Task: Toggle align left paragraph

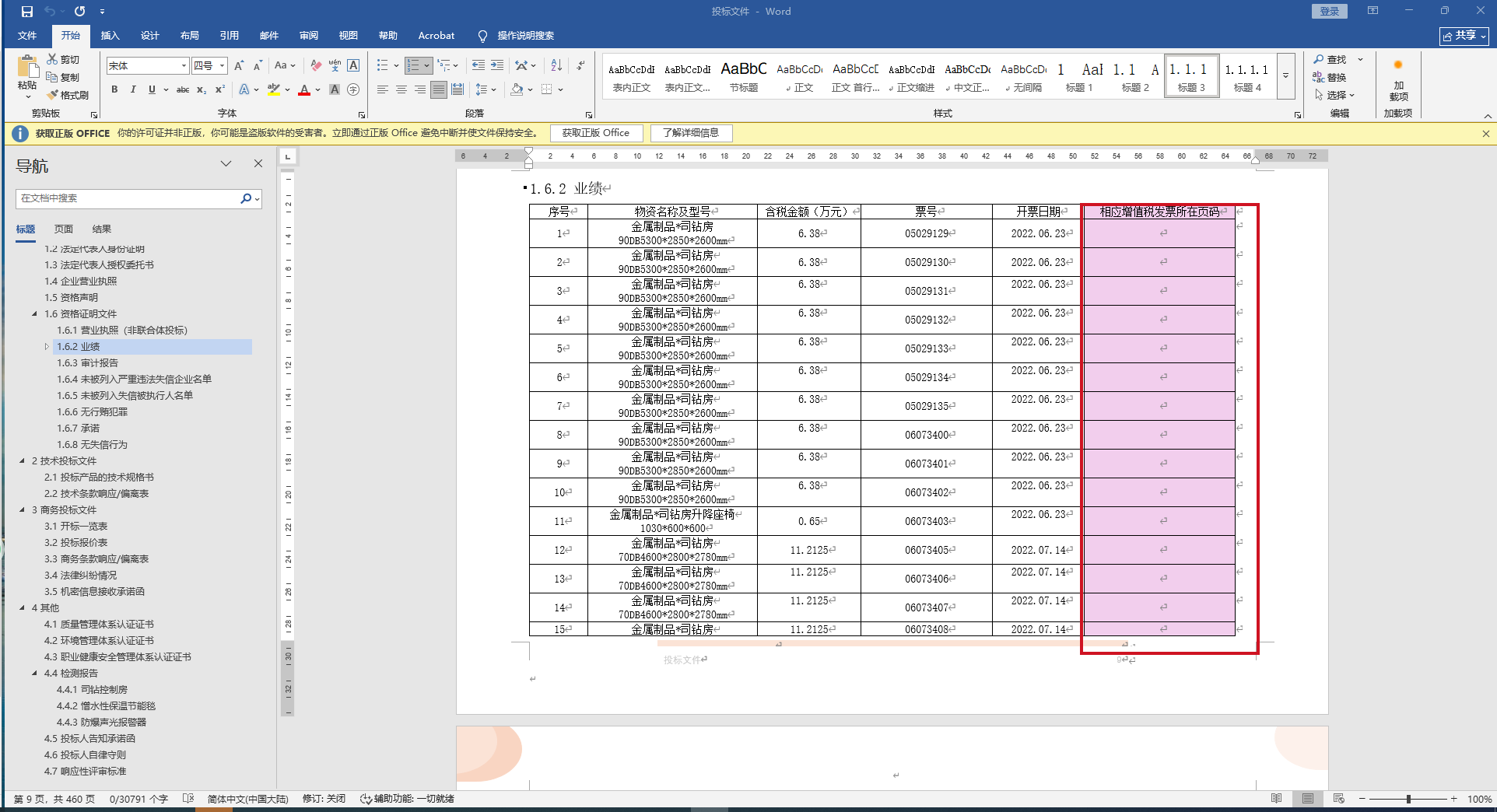Action: click(x=383, y=89)
